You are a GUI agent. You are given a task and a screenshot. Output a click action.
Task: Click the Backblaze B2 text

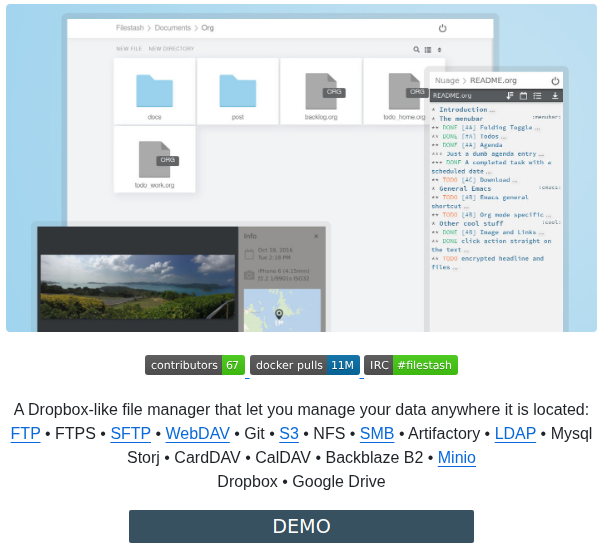click(x=374, y=458)
